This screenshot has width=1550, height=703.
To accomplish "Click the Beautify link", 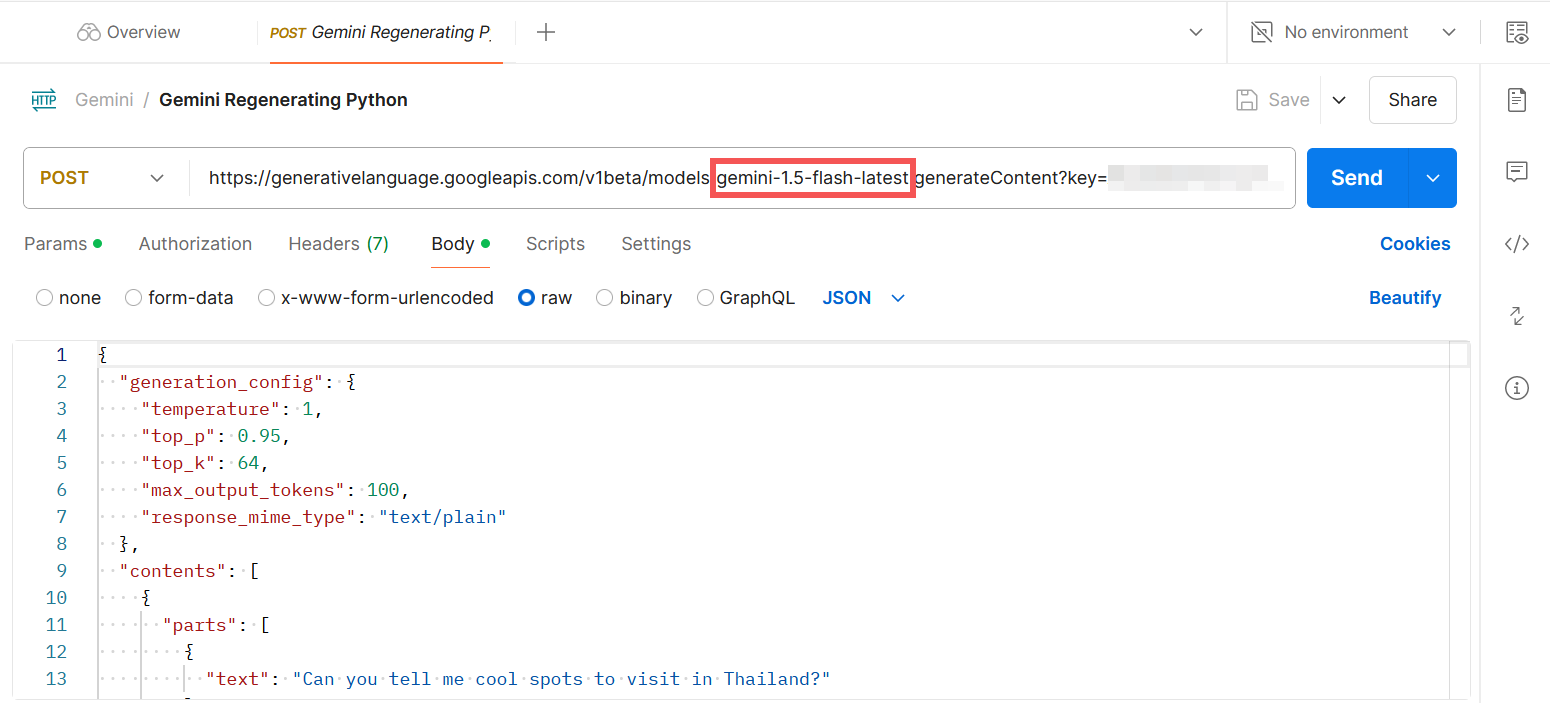I will [1405, 298].
